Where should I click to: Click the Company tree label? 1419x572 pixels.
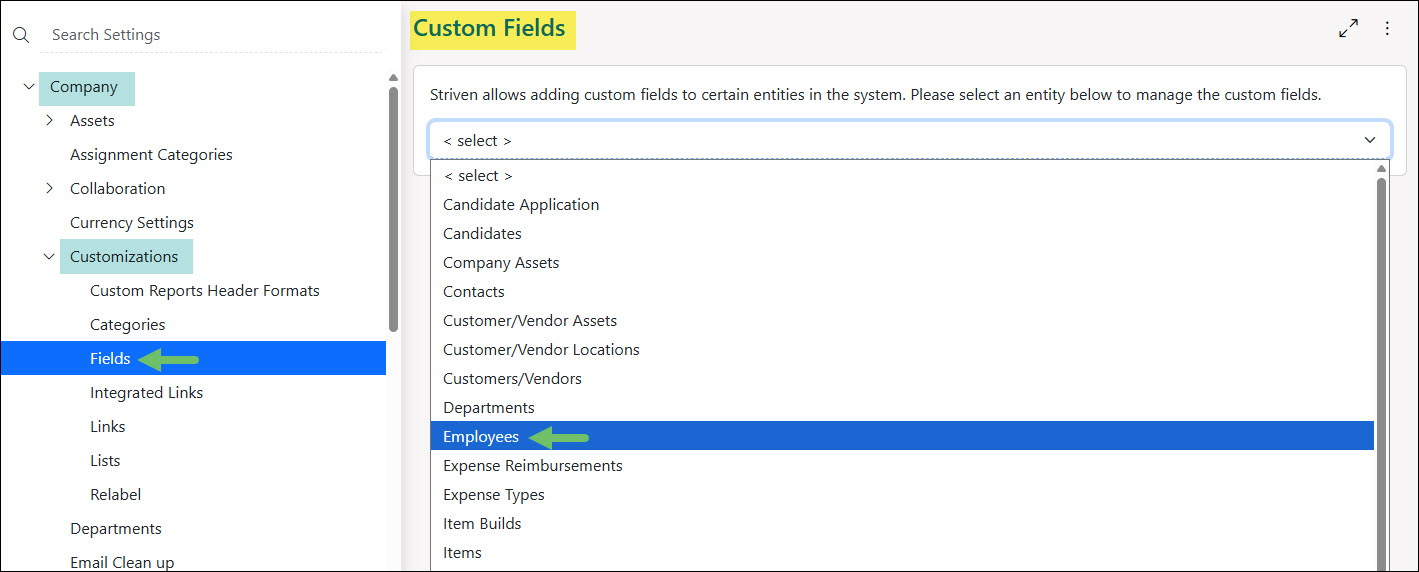coord(84,87)
